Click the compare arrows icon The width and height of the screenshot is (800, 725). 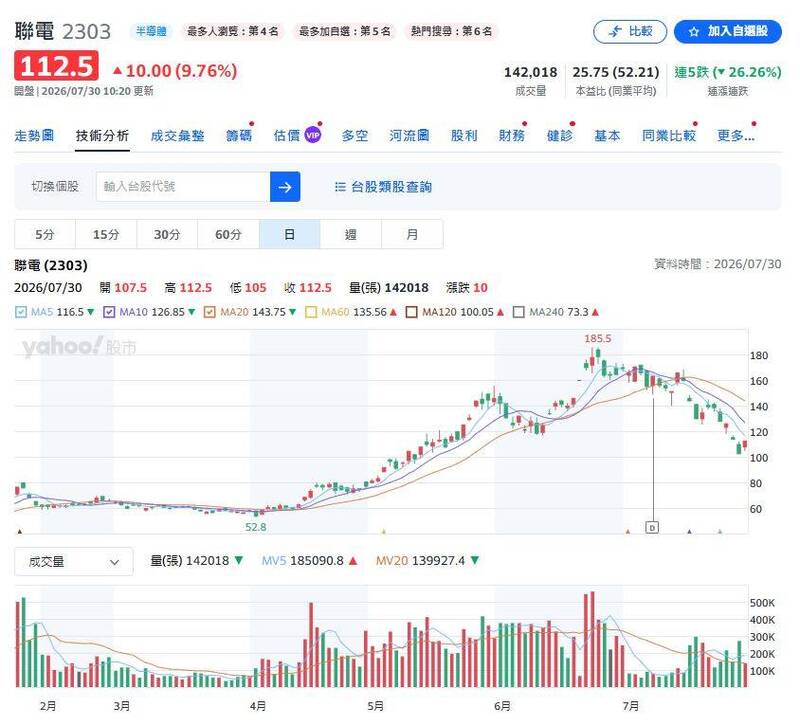616,32
